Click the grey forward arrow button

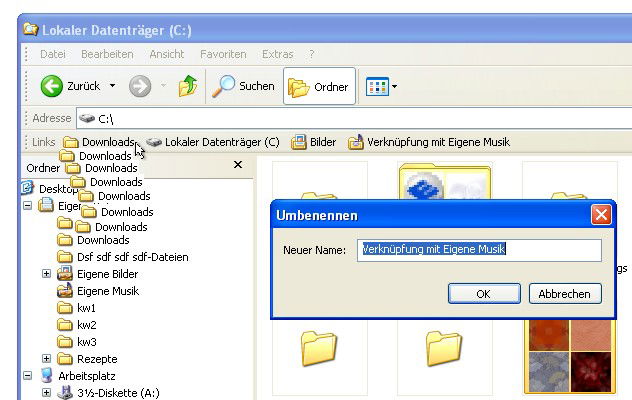pyautogui.click(x=140, y=86)
